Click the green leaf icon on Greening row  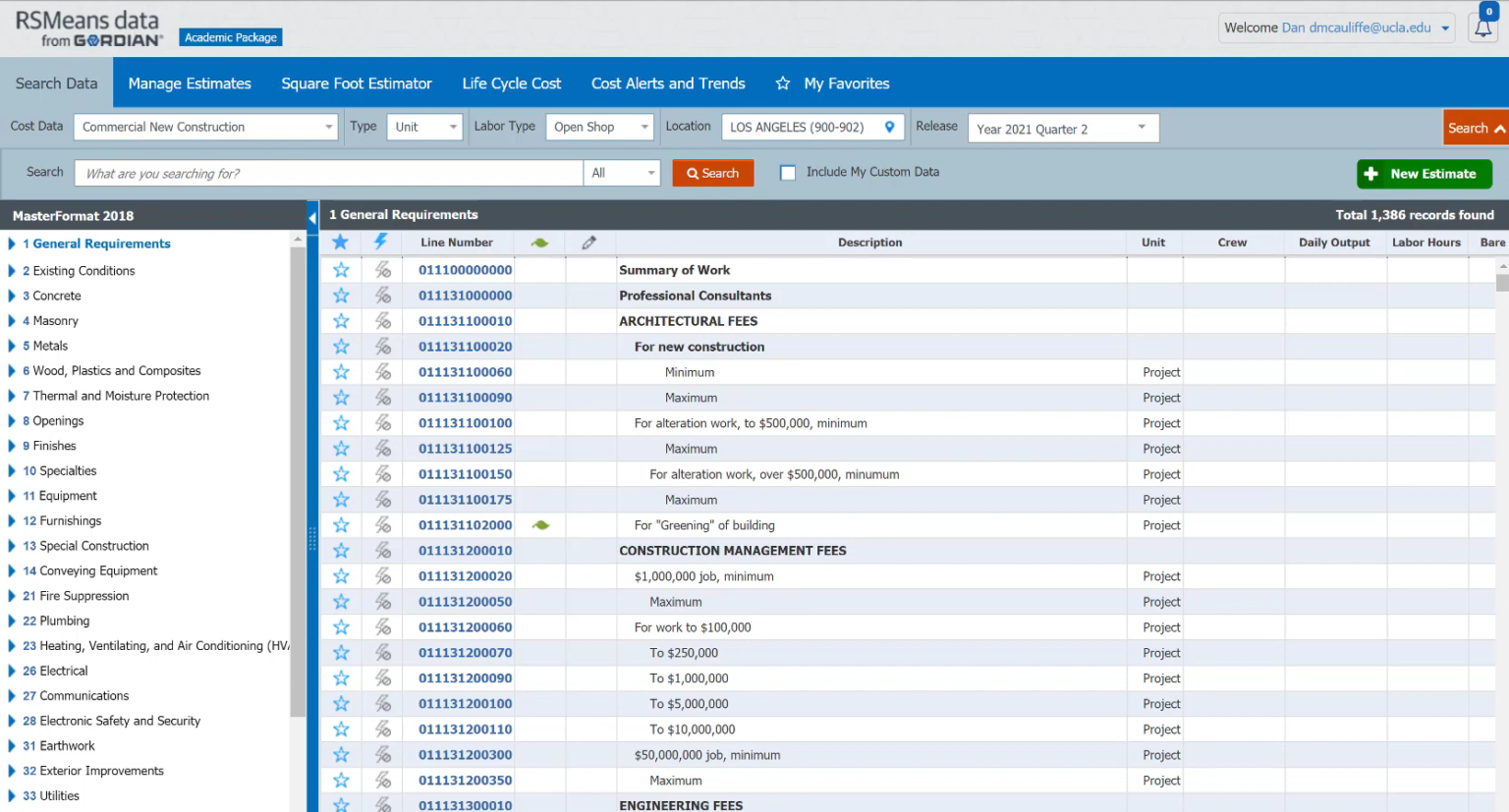click(540, 525)
